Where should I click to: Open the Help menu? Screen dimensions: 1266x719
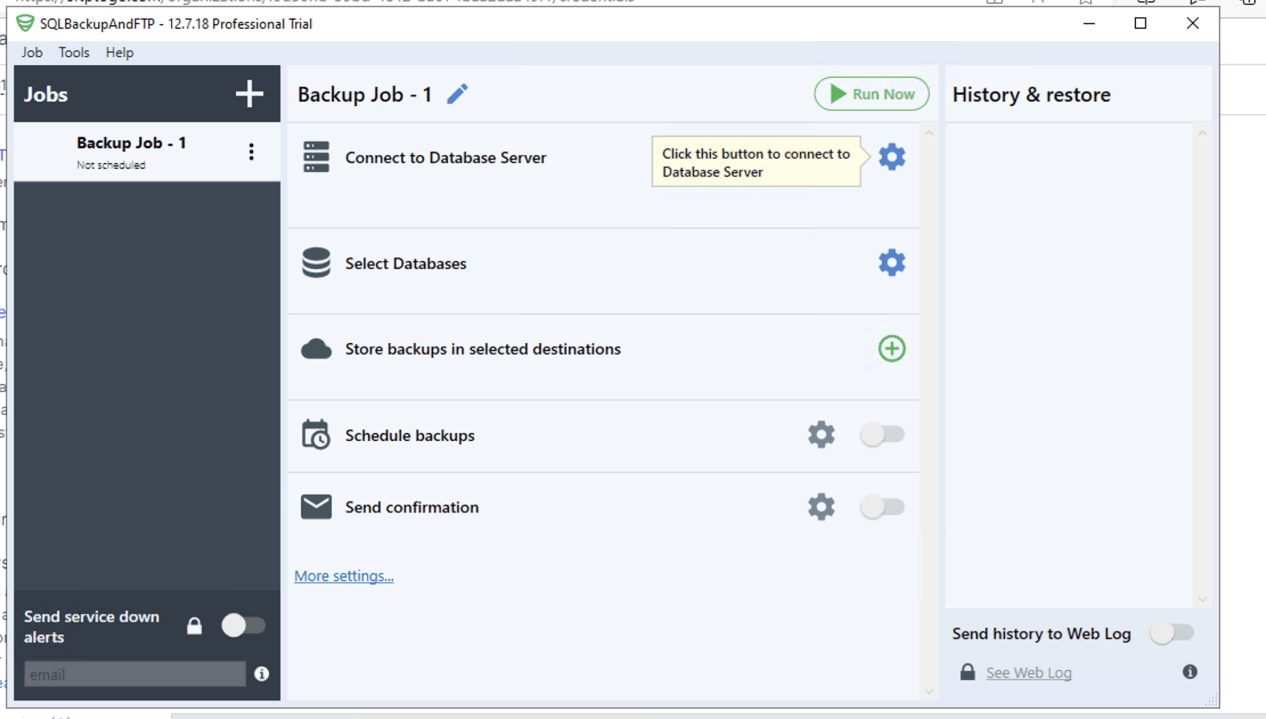(119, 52)
